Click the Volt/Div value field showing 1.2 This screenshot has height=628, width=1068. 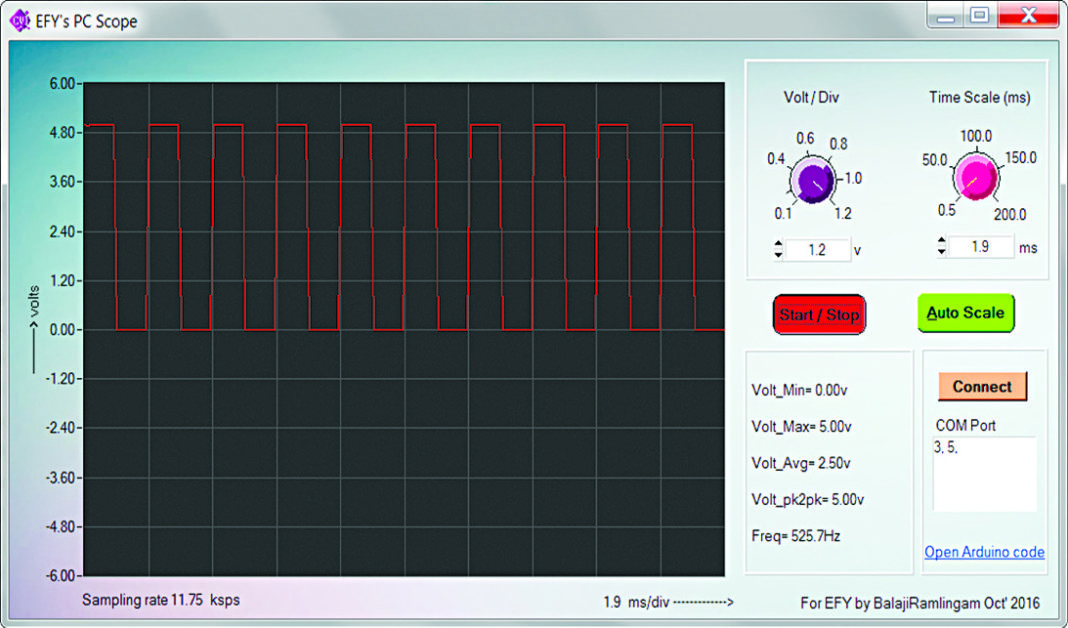tap(817, 250)
